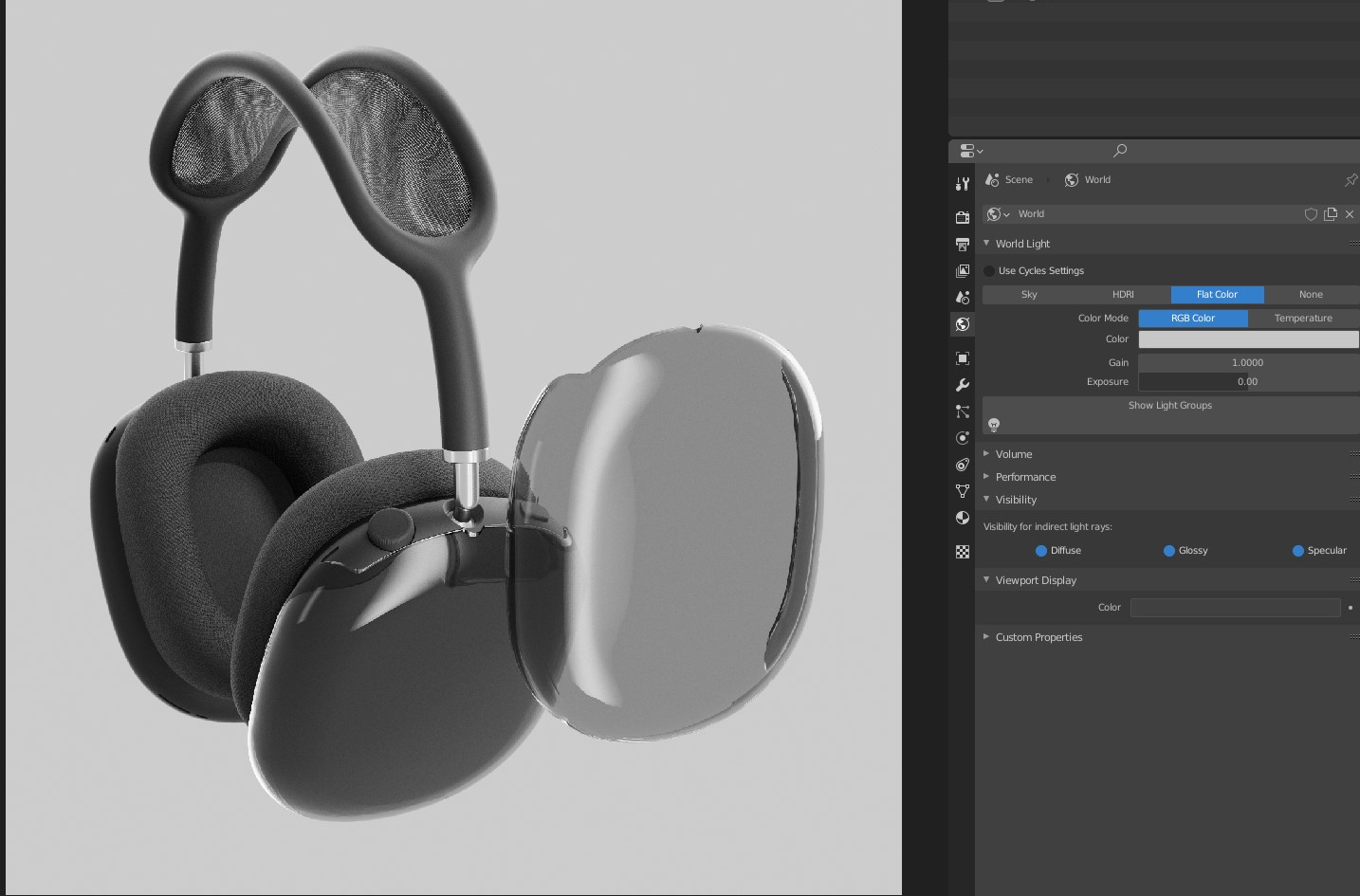Viewport: 1360px width, 896px height.
Task: Switch Color Mode to Temperature
Action: coord(1302,319)
